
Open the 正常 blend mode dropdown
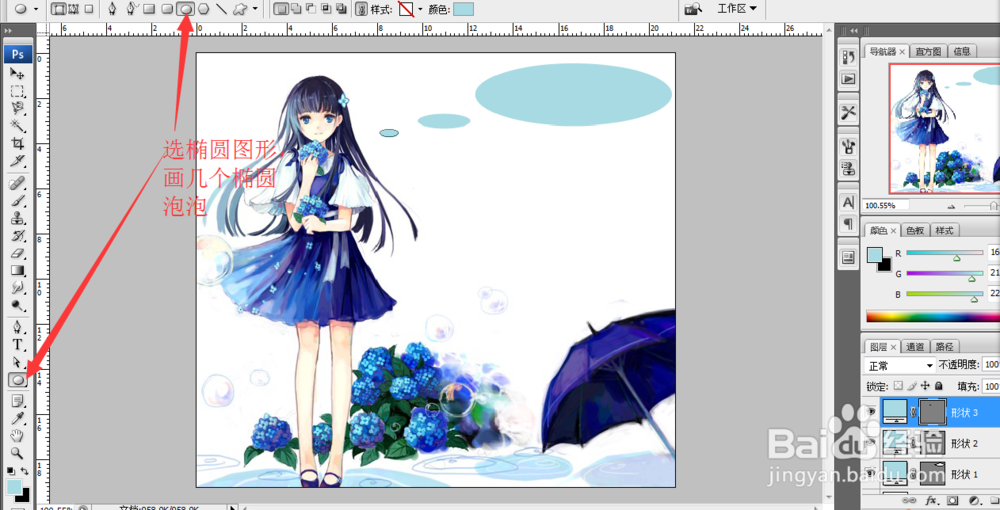[899, 365]
